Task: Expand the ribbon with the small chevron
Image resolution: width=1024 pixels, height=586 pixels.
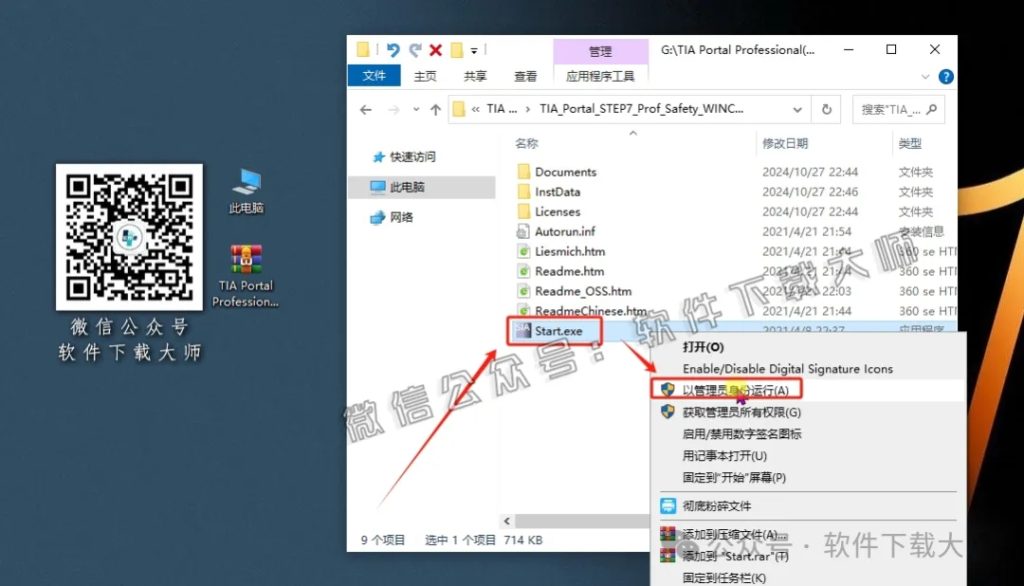Action: 925,76
